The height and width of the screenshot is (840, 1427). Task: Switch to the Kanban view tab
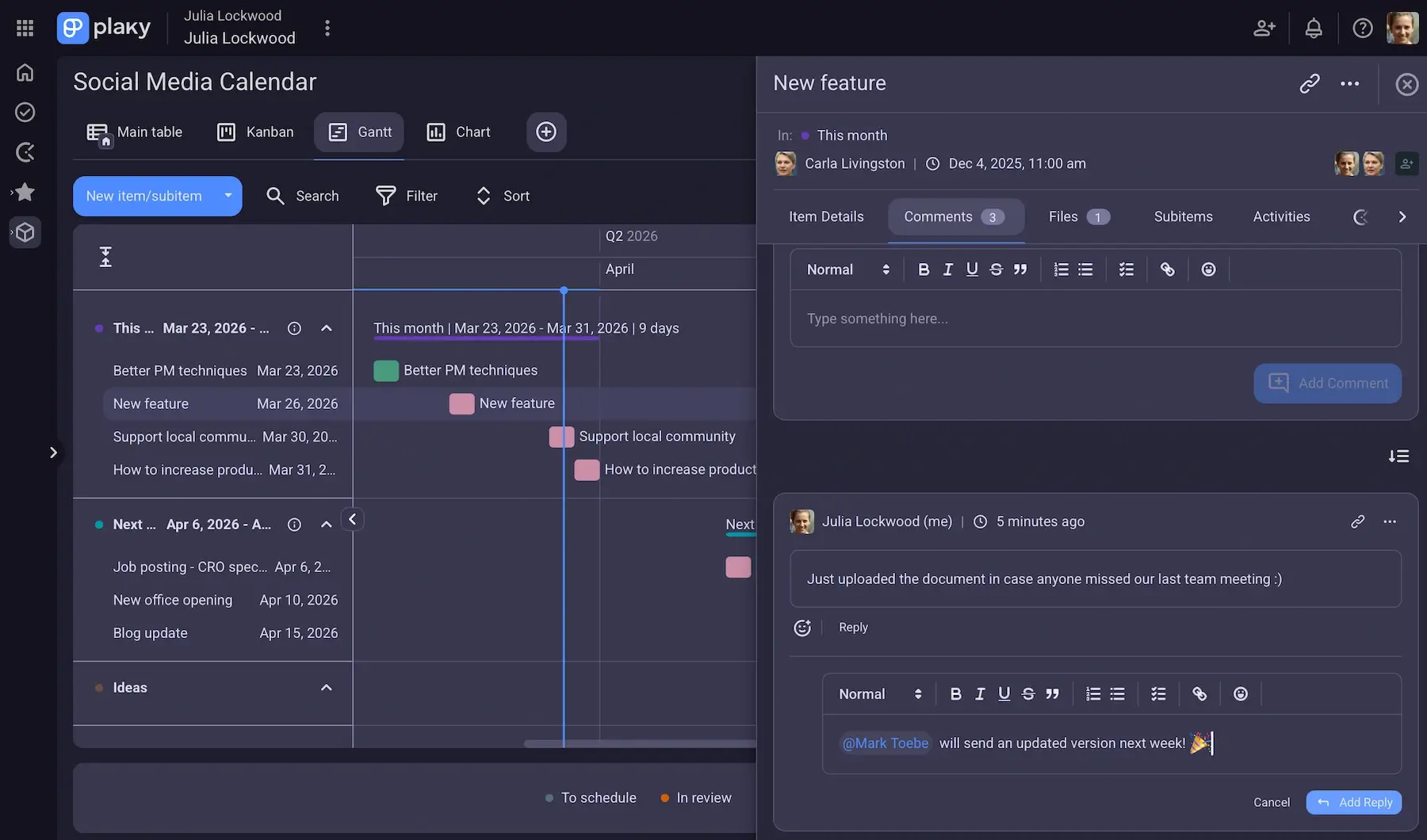pos(255,132)
